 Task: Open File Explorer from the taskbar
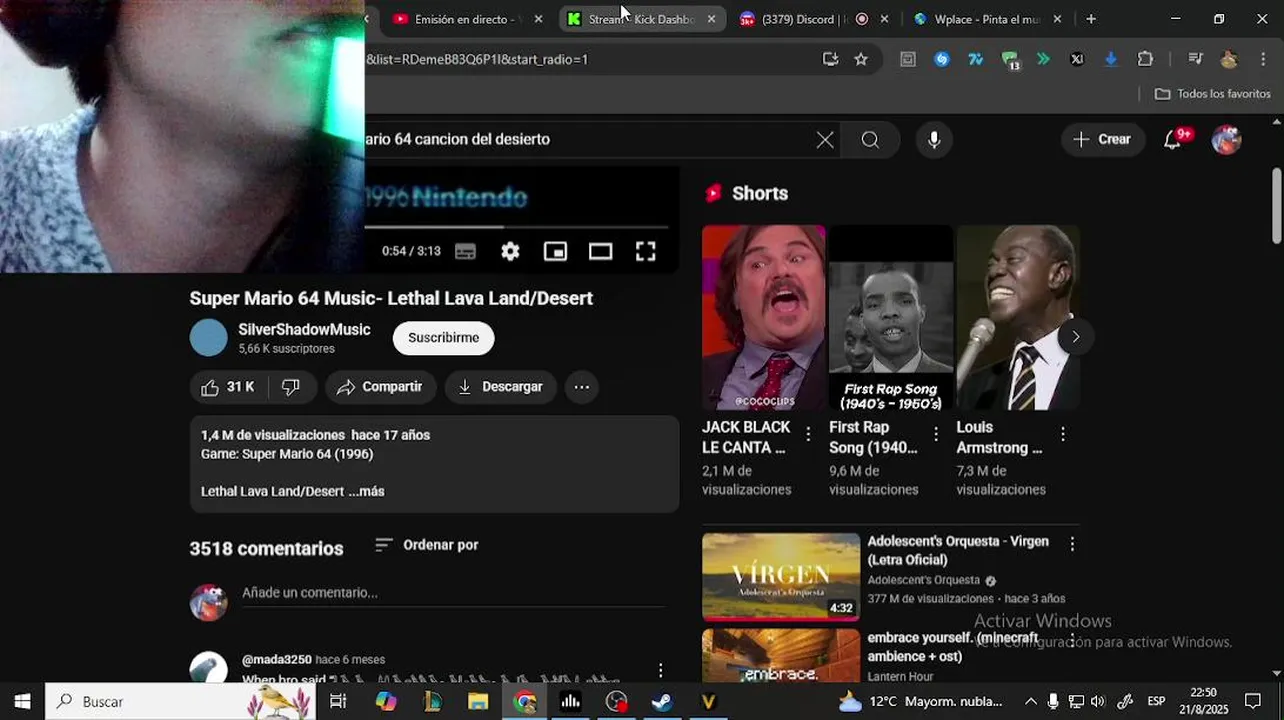click(x=478, y=701)
